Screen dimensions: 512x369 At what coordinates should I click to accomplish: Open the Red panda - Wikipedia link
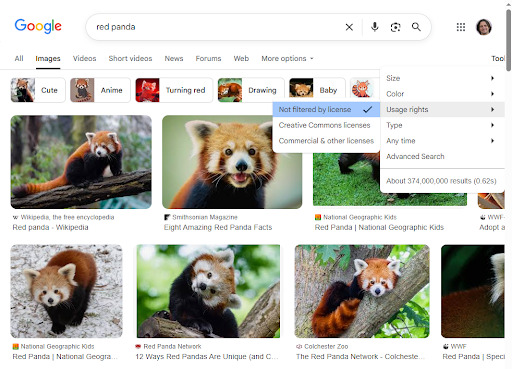pos(50,227)
